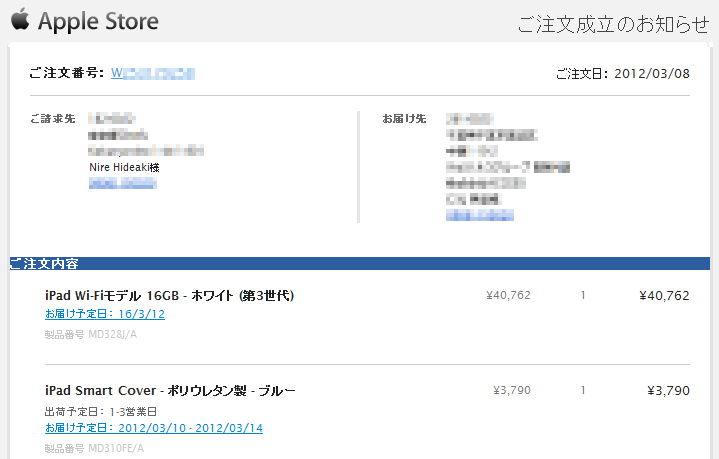The width and height of the screenshot is (719, 459).
Task: Click the Apple logo icon
Action: 20,20
